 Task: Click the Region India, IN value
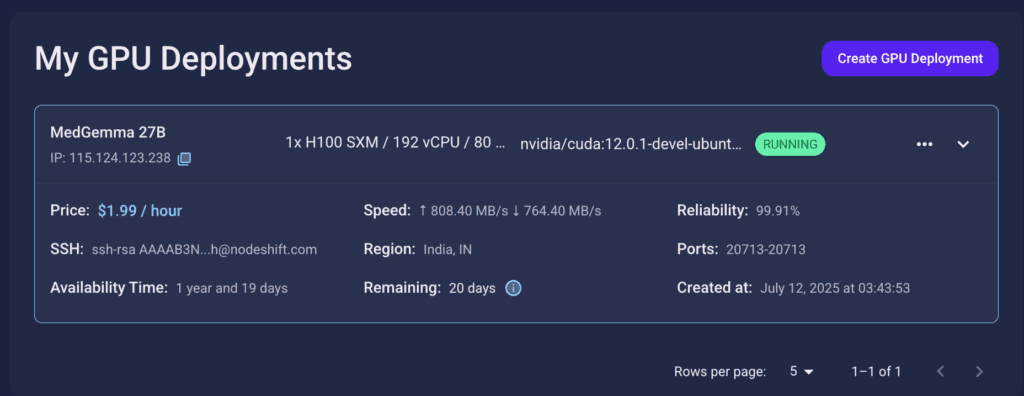click(447, 250)
